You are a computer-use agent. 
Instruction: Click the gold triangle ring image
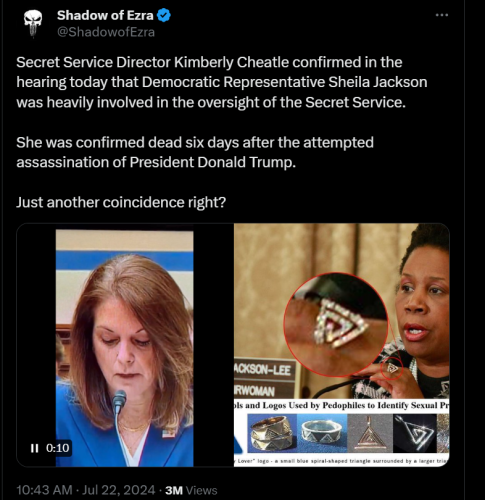point(272,433)
